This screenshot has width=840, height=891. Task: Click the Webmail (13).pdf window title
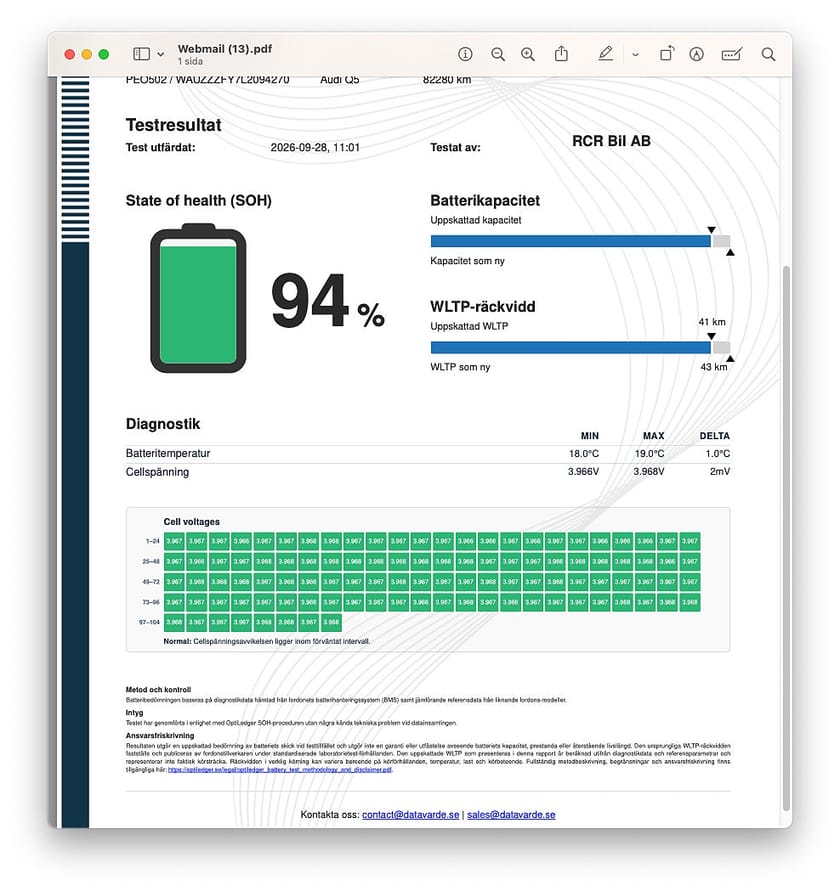225,49
